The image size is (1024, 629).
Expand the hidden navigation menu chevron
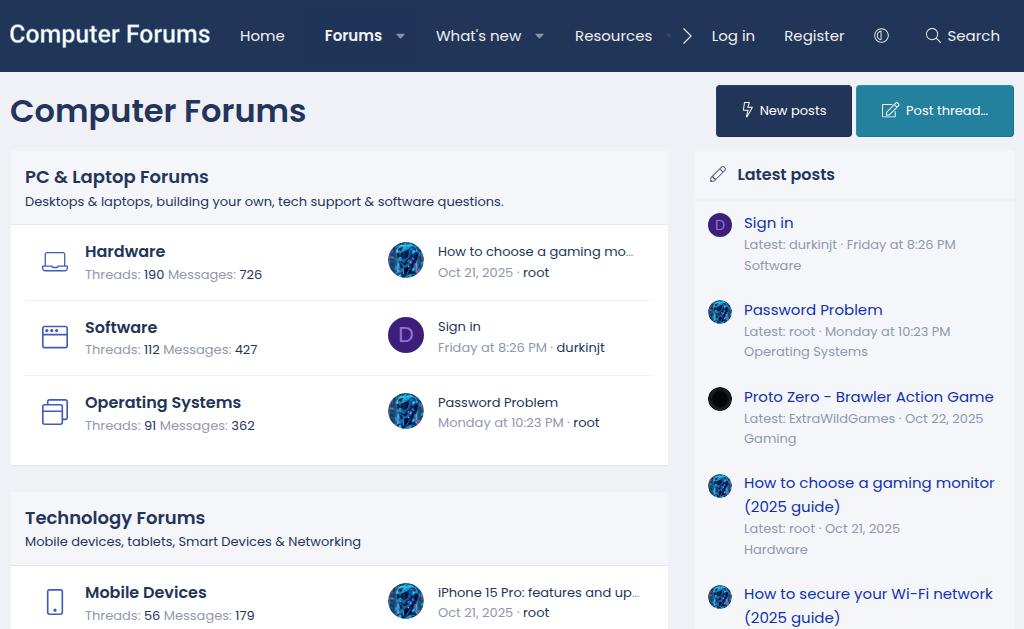point(687,36)
